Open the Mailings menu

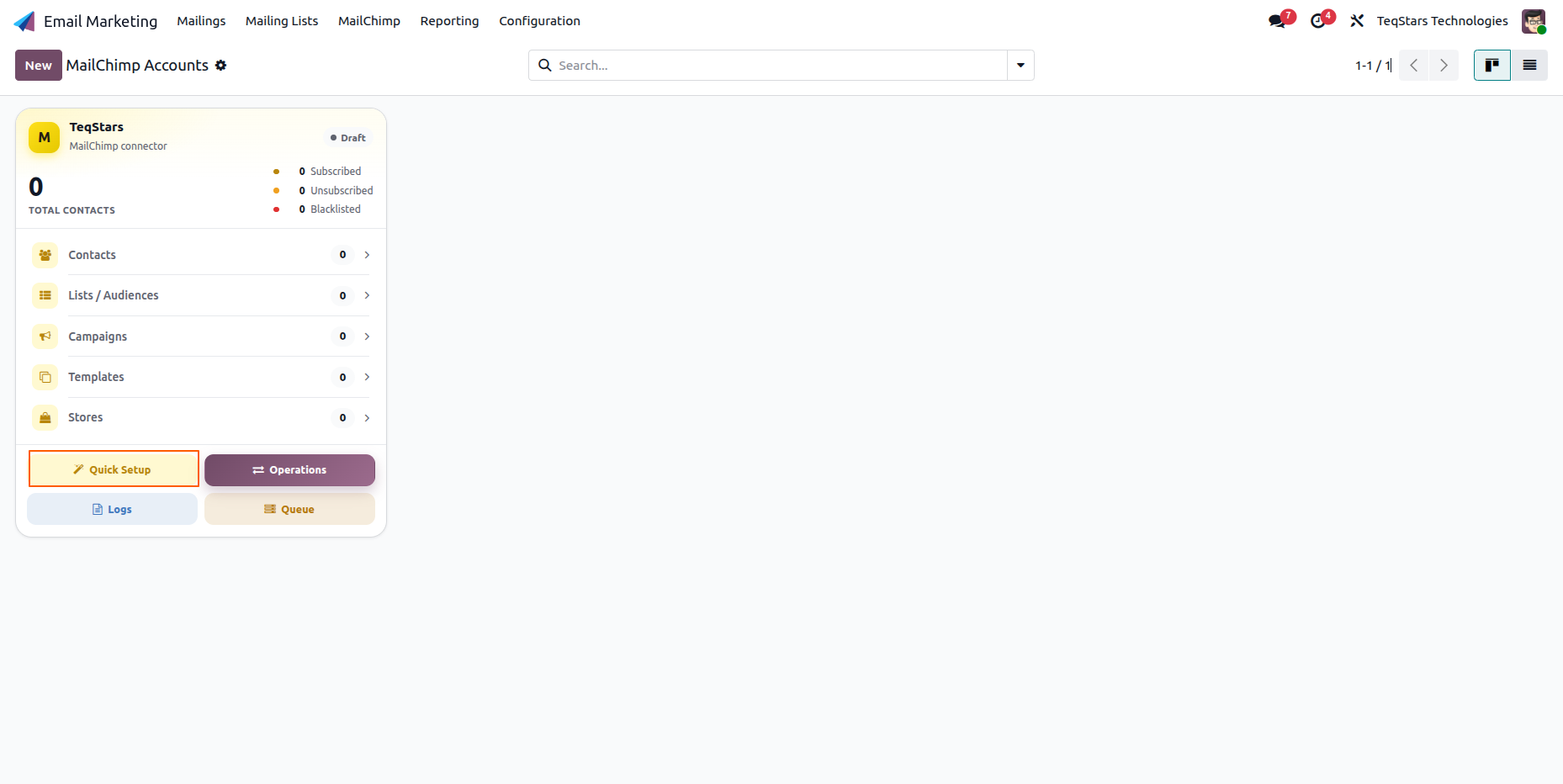[x=201, y=21]
